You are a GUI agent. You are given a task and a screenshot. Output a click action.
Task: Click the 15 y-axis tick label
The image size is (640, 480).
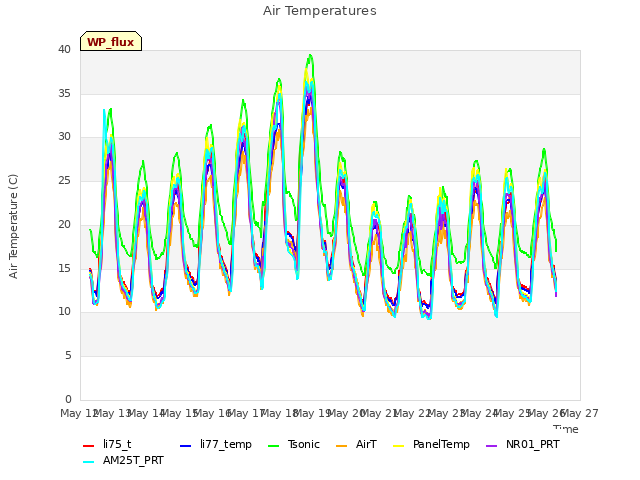pos(64,268)
